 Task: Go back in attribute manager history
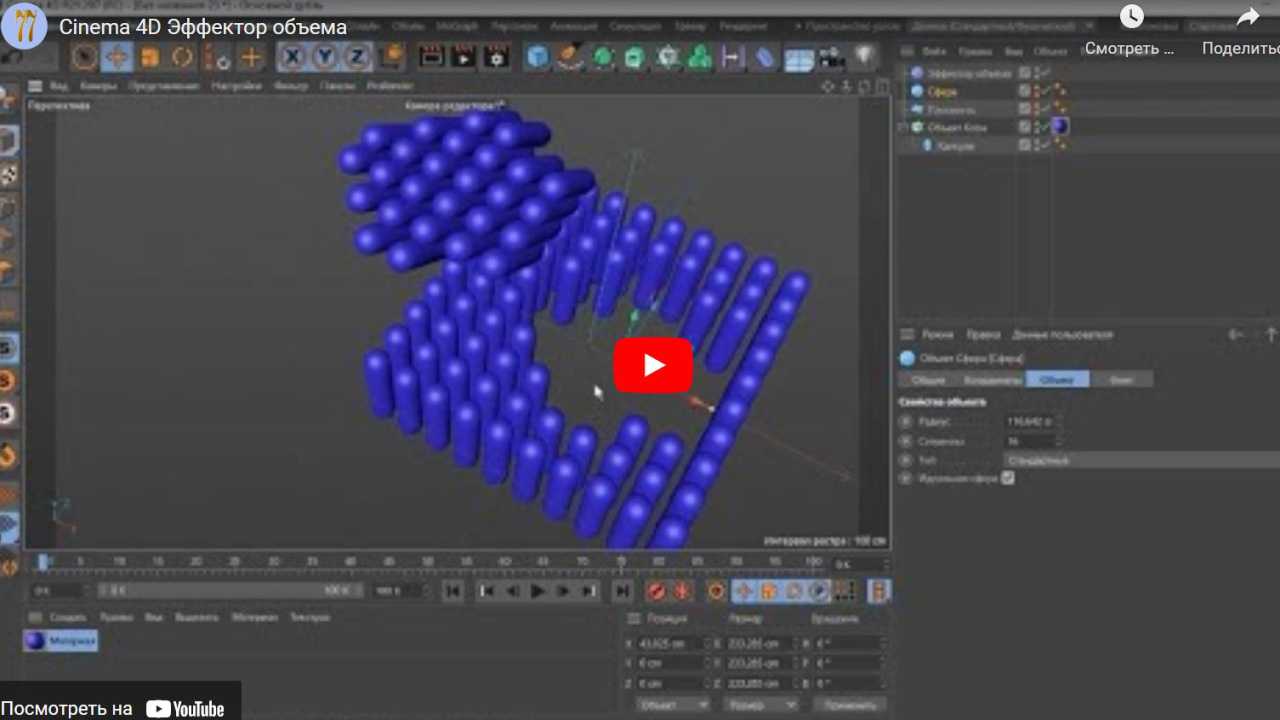click(x=1236, y=335)
